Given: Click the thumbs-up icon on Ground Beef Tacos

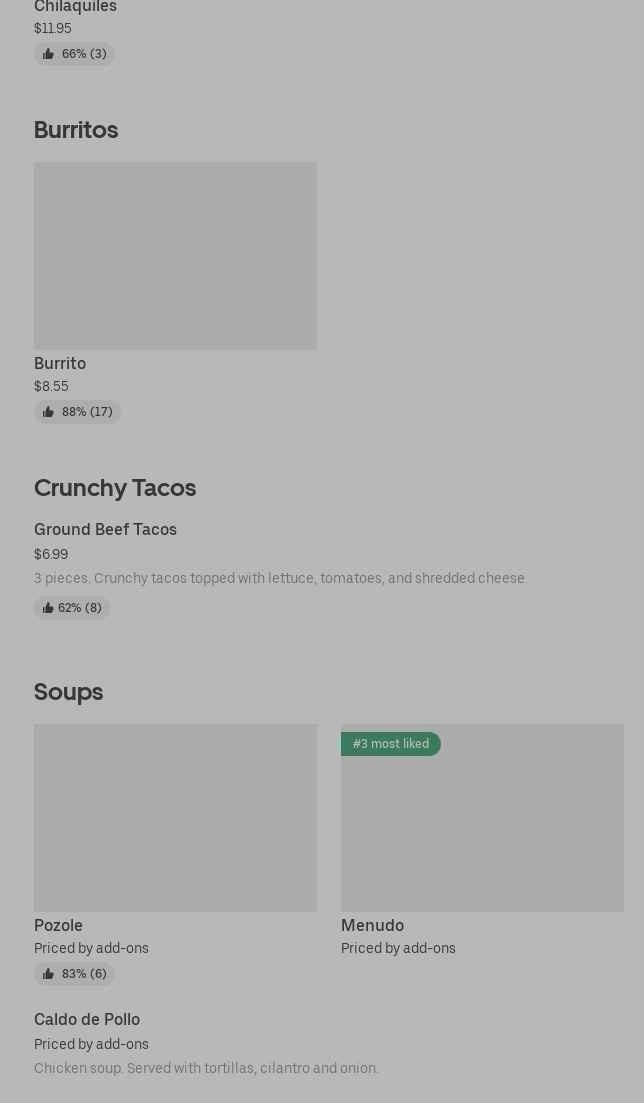Looking at the screenshot, I should (47, 608).
